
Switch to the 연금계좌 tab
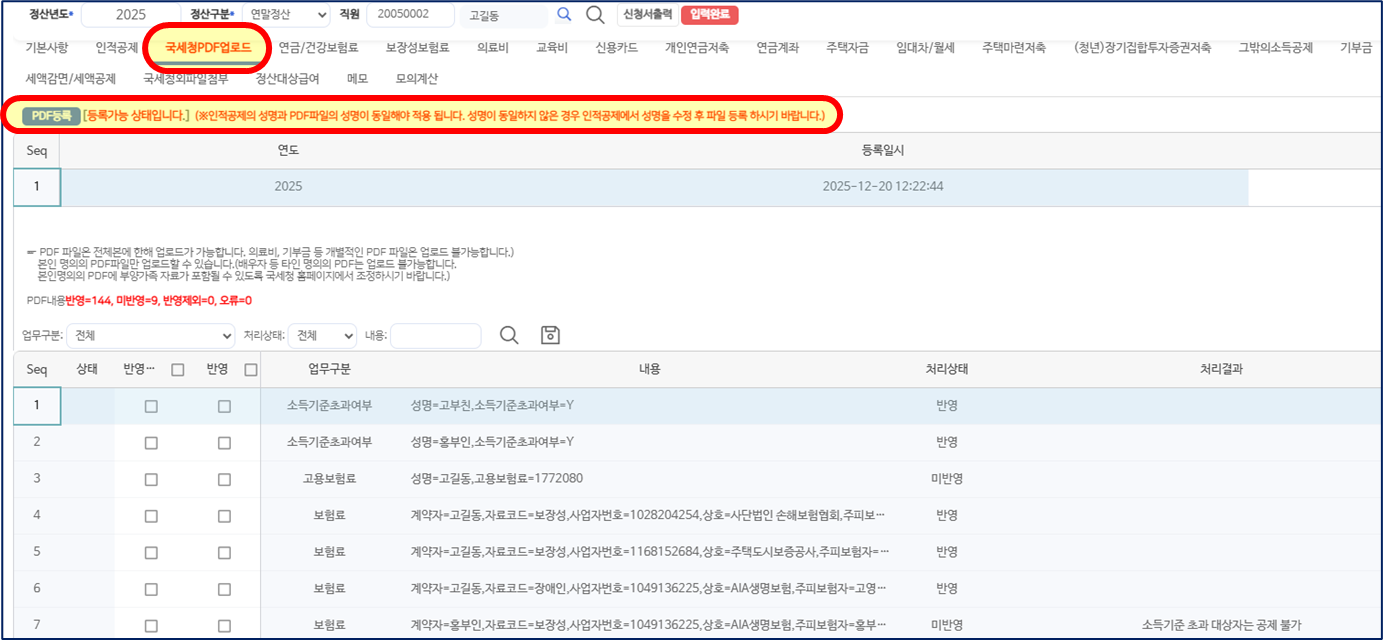coord(777,47)
